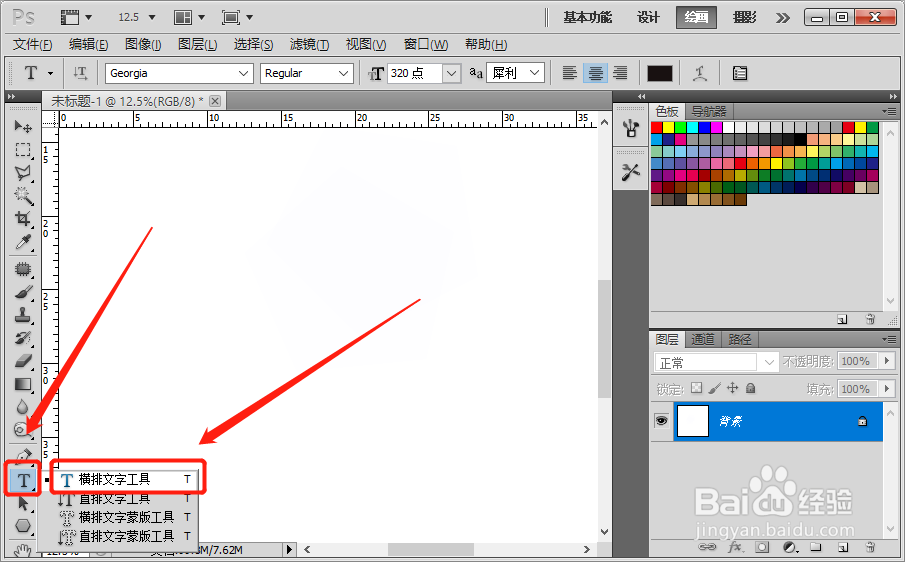Open Create warped text option
Viewport: 905px width, 562px height.
(700, 73)
